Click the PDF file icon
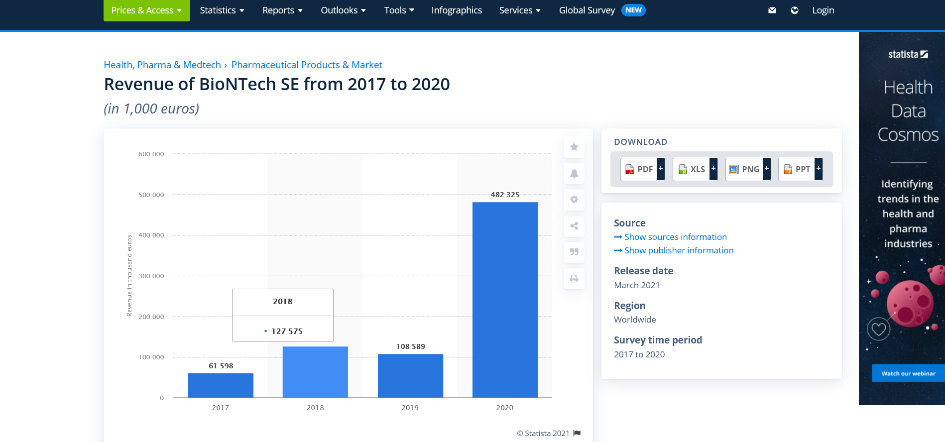This screenshot has width=945, height=442. [x=630, y=169]
